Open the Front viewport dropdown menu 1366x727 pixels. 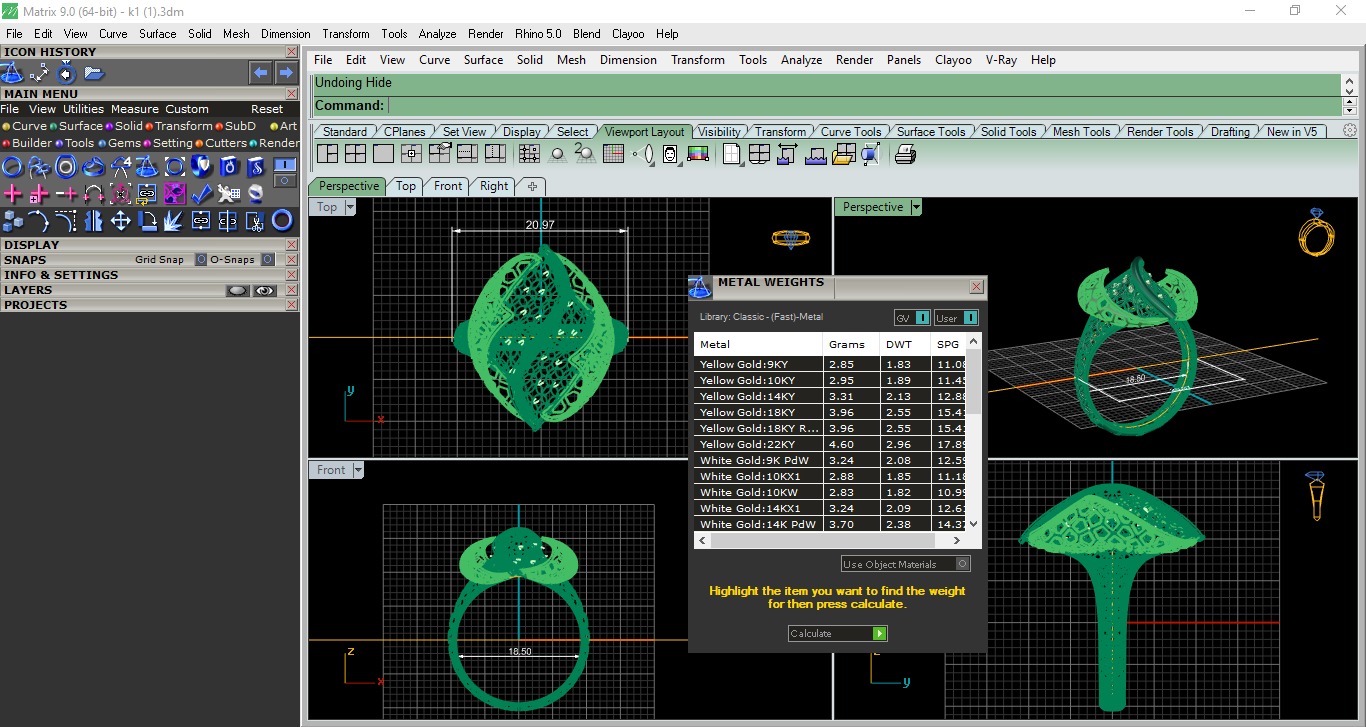pos(357,470)
